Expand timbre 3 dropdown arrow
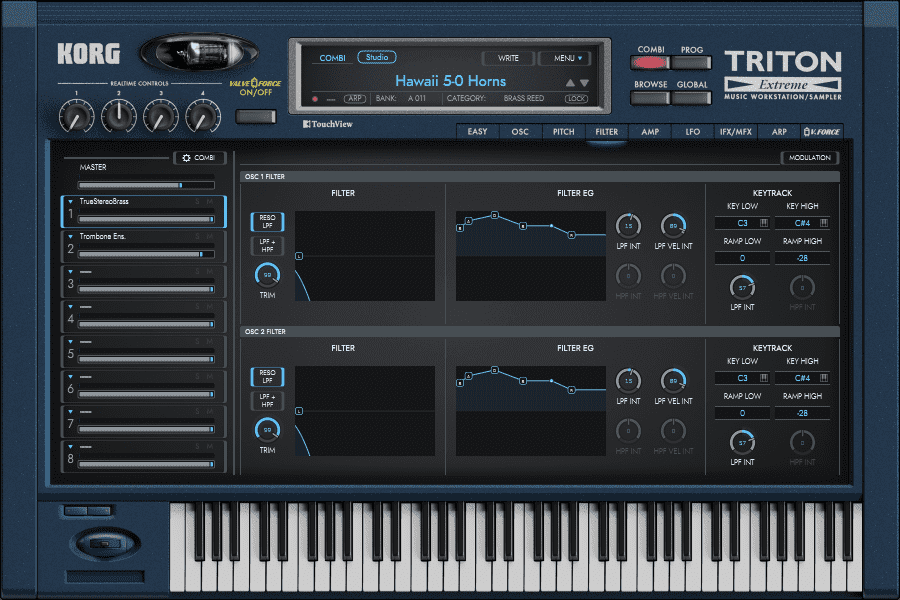 [x=71, y=272]
